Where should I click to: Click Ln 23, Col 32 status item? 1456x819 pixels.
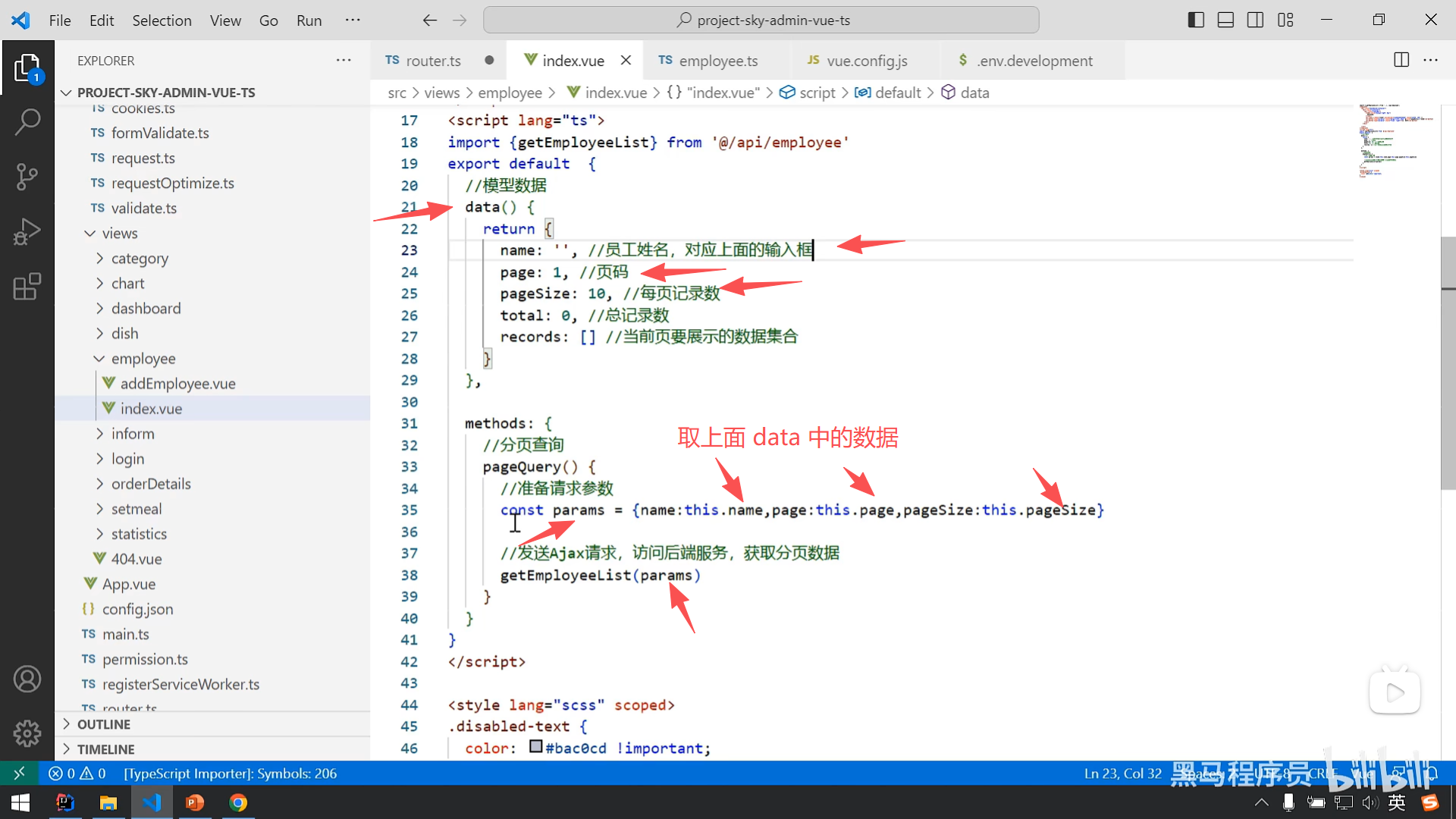coord(1122,773)
